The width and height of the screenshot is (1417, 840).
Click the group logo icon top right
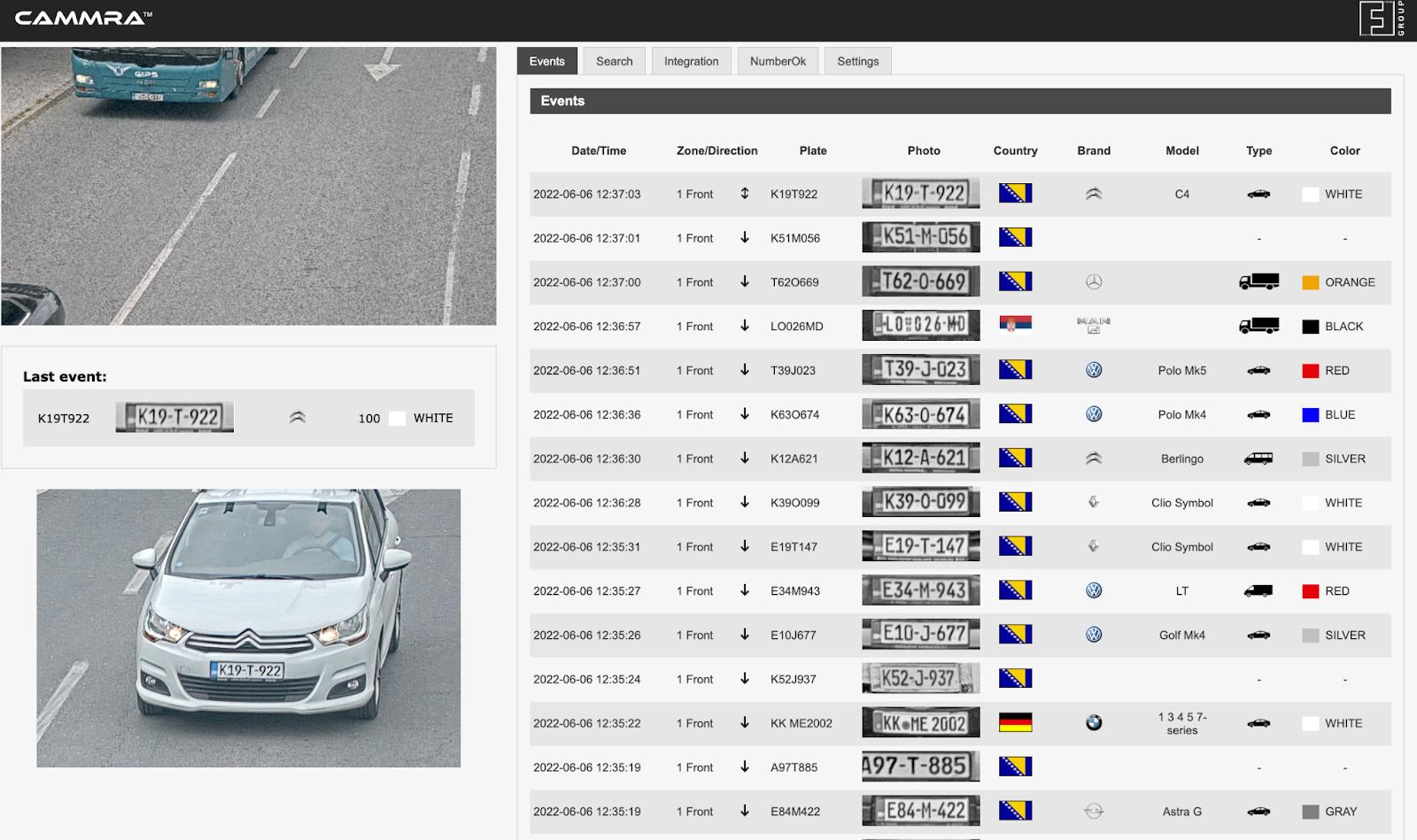coord(1381,19)
